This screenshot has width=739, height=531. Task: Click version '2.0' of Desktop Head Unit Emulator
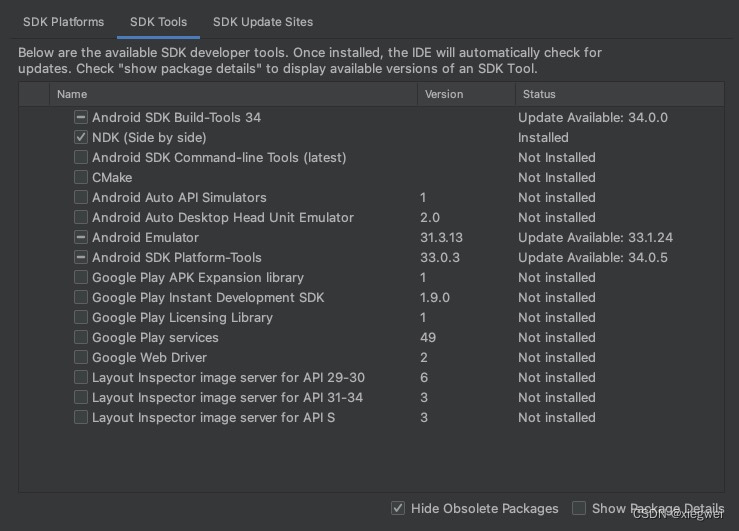pos(430,217)
